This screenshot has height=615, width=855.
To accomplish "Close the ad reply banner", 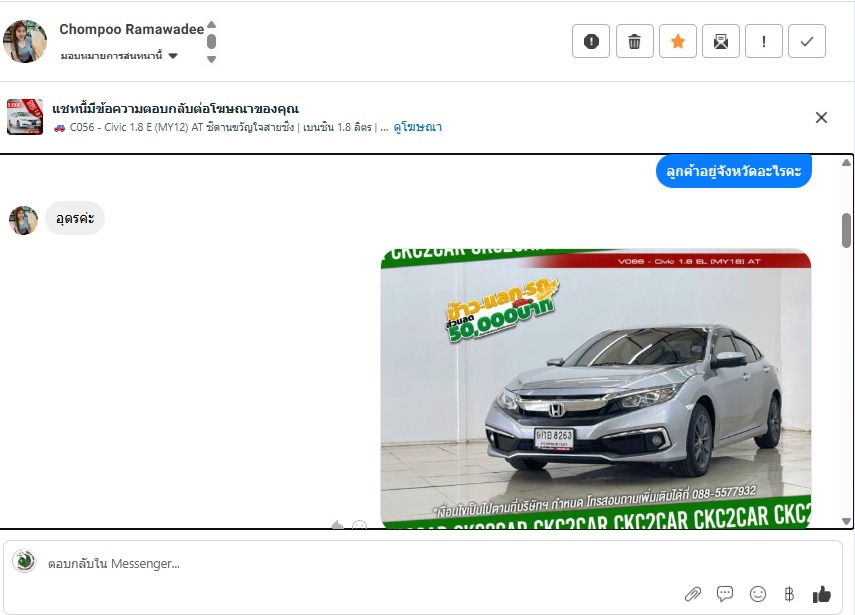I will tap(821, 117).
